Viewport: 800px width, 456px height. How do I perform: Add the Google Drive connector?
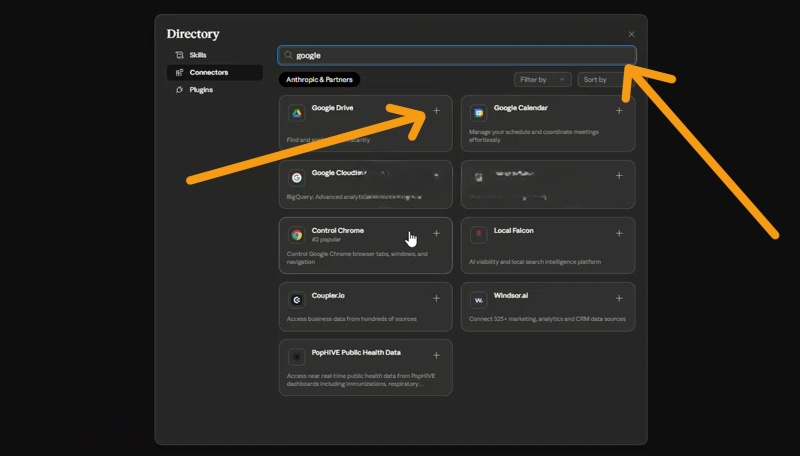click(436, 111)
